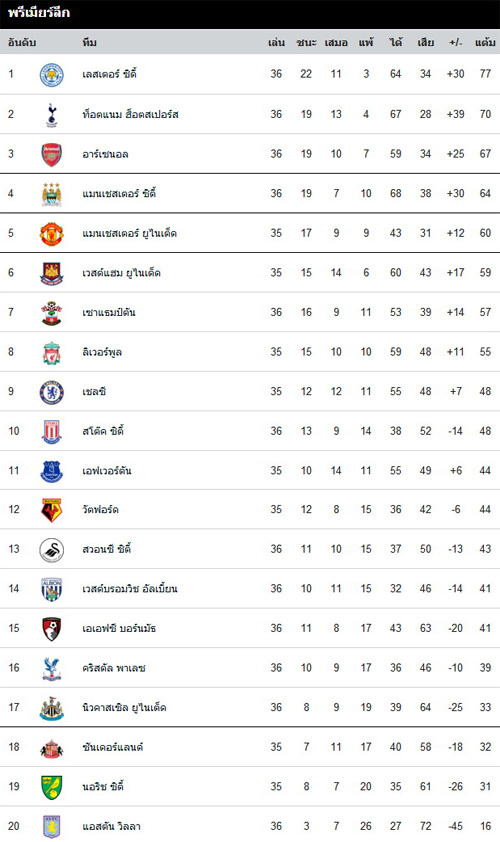
Task: Click the Manchester United crest
Action: [x=52, y=234]
